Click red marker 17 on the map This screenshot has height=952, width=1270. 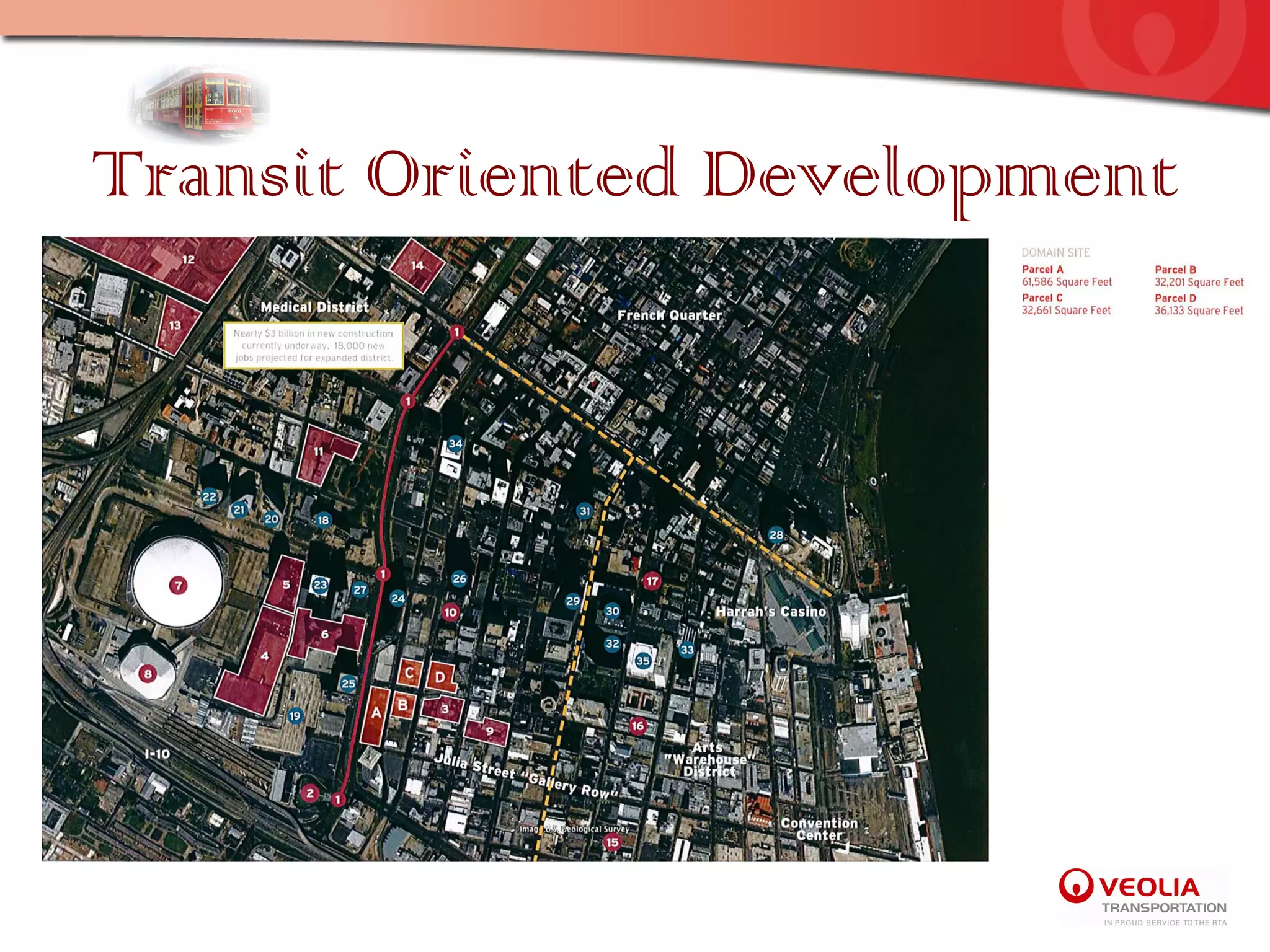(652, 581)
